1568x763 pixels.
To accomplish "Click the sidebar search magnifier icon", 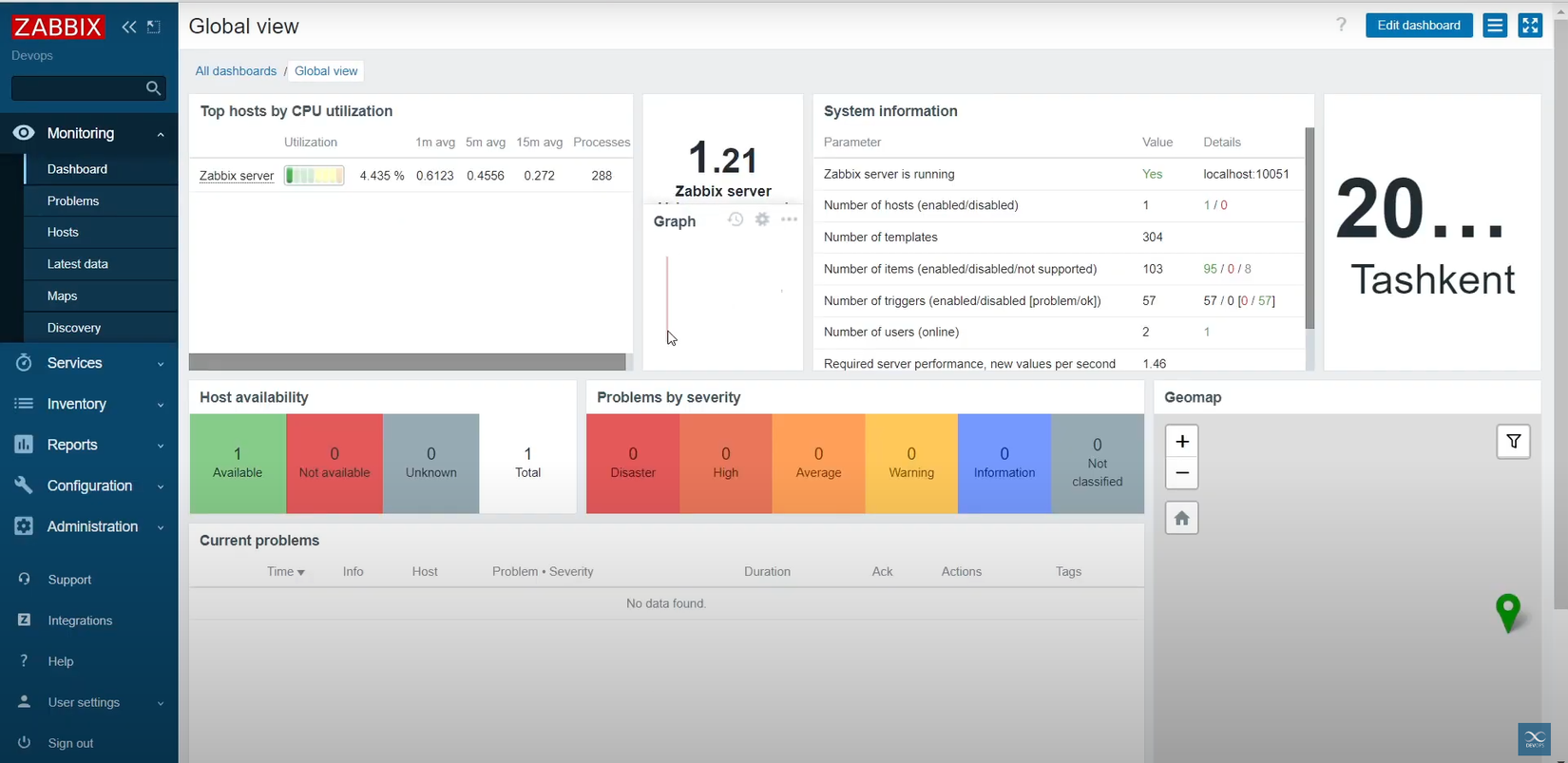I will pos(153,88).
